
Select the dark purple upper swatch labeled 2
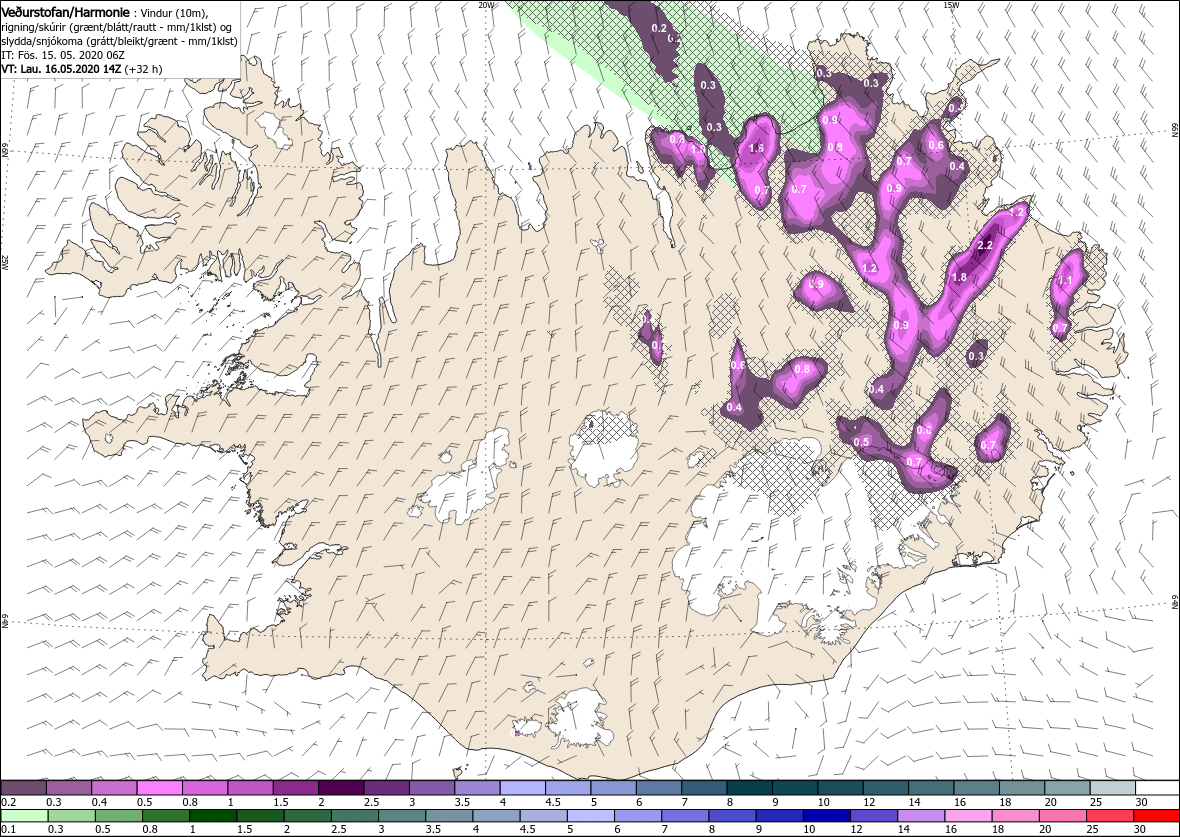341,788
